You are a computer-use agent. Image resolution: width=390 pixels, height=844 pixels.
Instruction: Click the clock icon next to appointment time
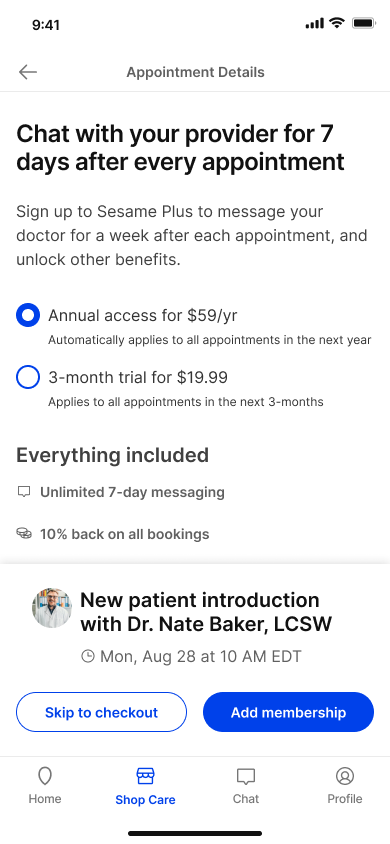(x=88, y=656)
